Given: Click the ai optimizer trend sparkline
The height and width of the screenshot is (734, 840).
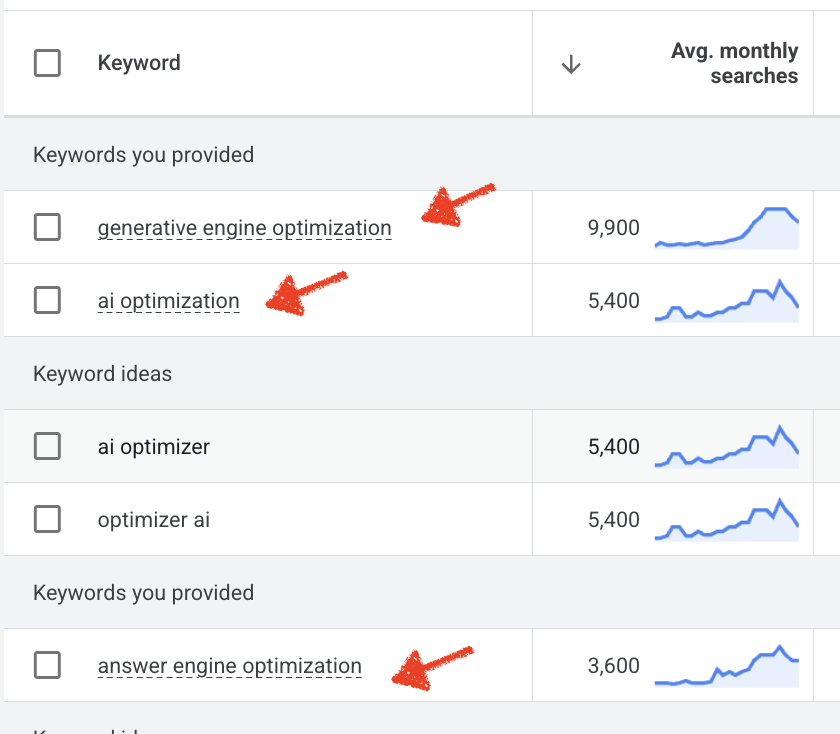Looking at the screenshot, I should 726,448.
